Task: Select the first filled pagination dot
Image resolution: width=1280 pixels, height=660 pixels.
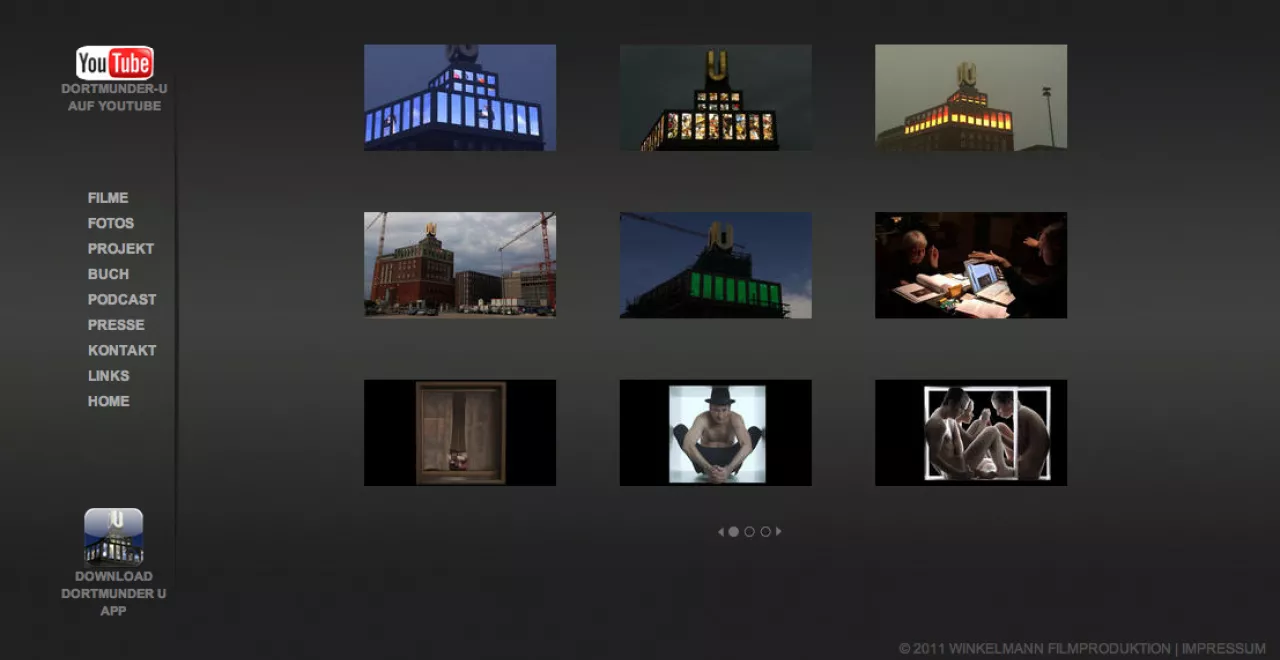Action: pos(733,532)
